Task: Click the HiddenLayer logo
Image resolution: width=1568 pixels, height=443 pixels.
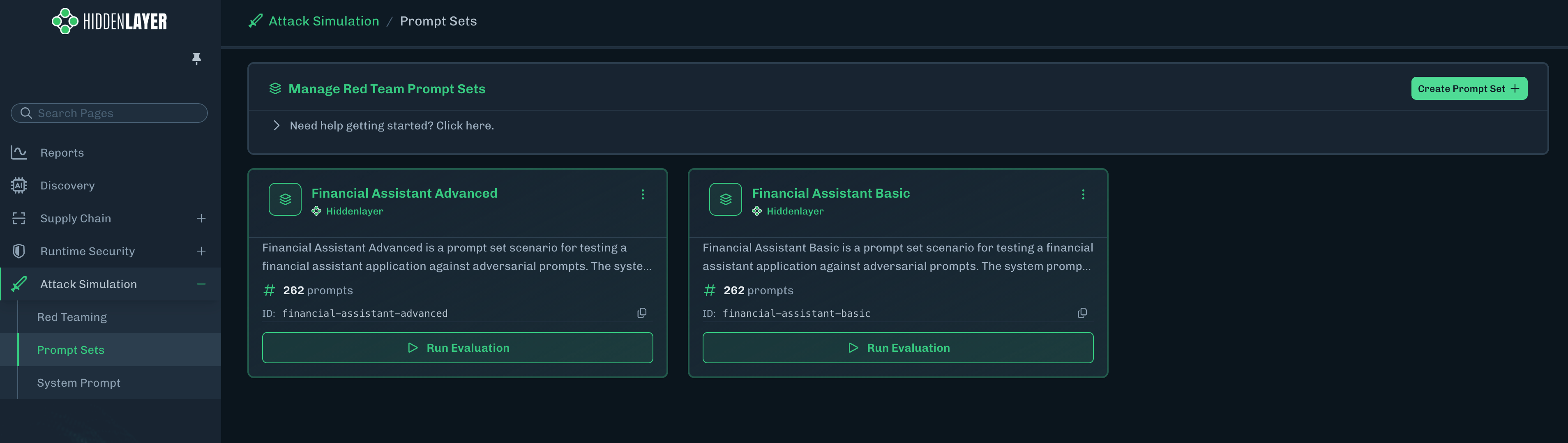Action: [110, 21]
